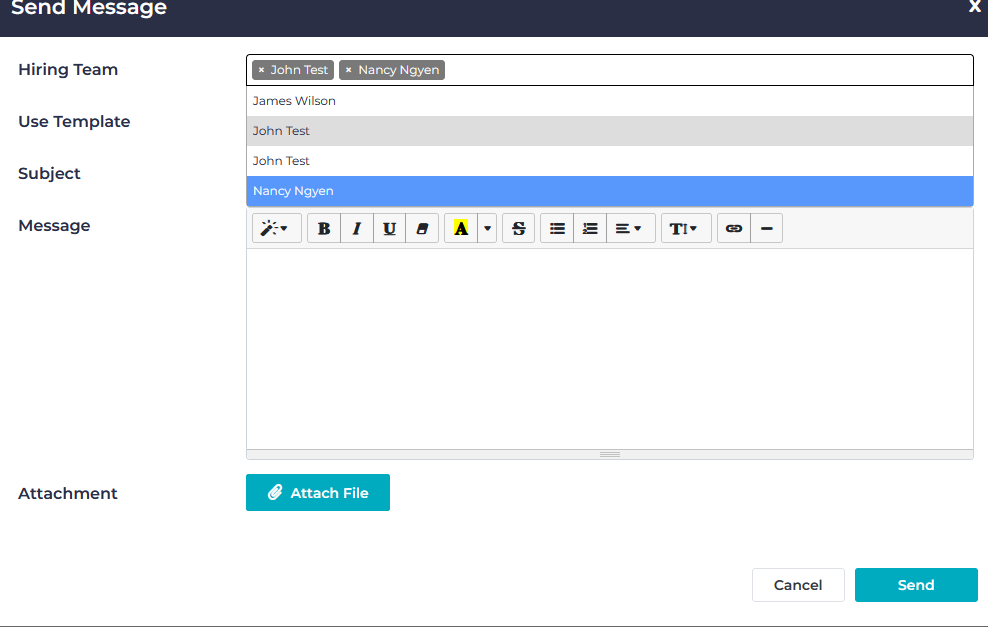Send the message
The height and width of the screenshot is (627, 988).
coord(916,585)
